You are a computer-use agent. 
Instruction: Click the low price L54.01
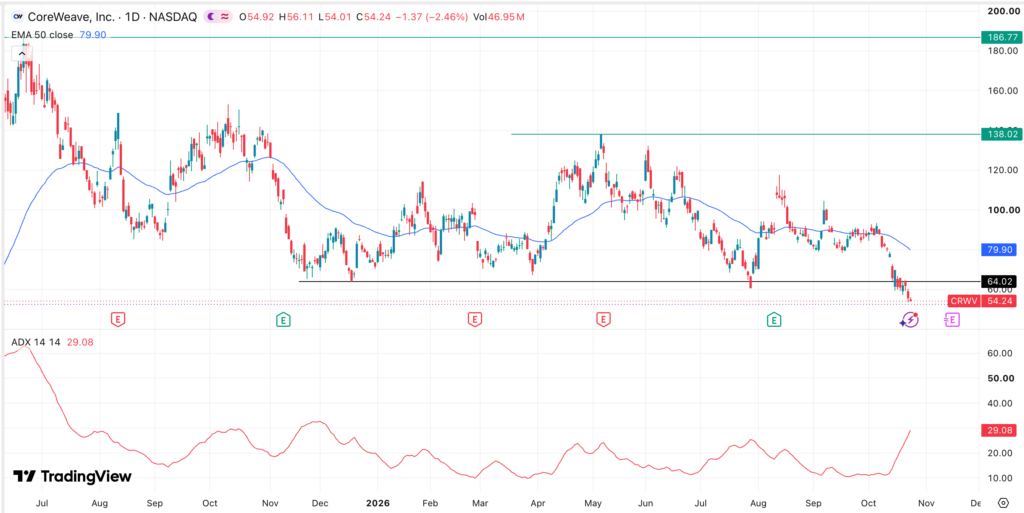tap(334, 18)
